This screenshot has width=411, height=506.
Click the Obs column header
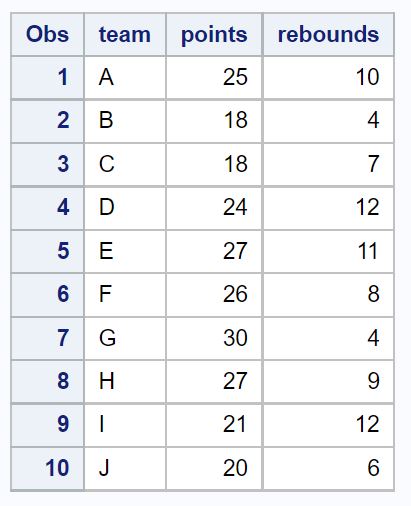pos(47,34)
